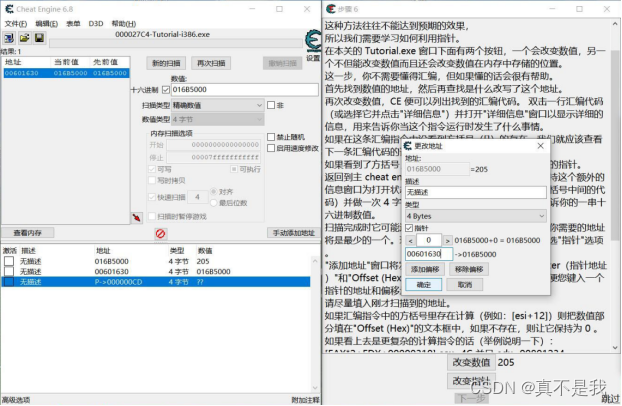Enable 禁止随机 checkbox
Screen dimensions: 622x406
click(x=271, y=137)
